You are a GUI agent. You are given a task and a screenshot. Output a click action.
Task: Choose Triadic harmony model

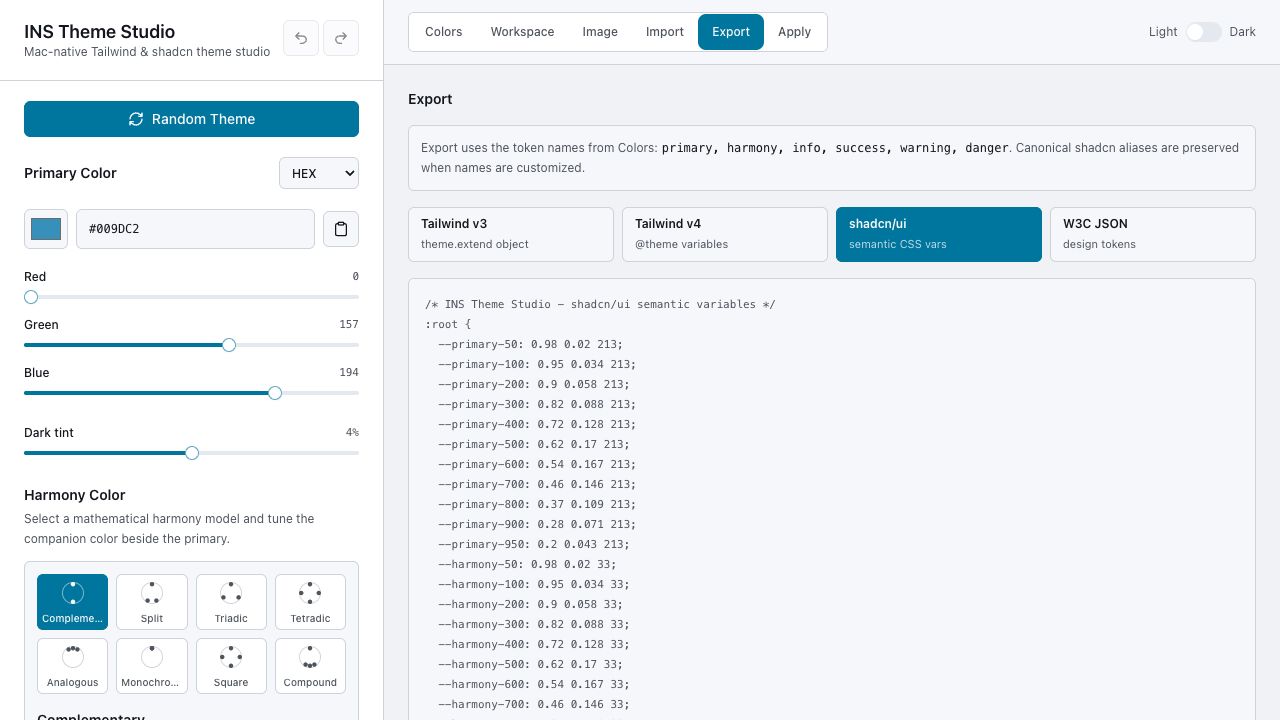(231, 602)
